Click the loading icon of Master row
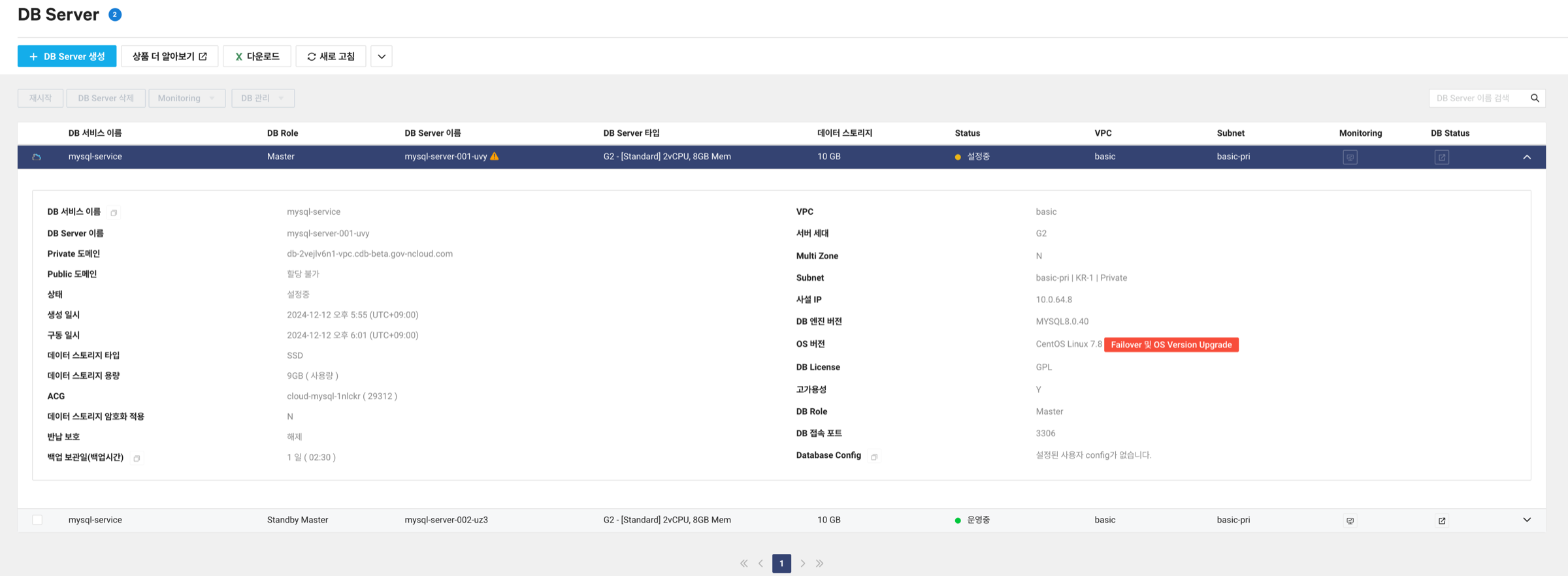This screenshot has width=1568, height=576. pos(37,157)
